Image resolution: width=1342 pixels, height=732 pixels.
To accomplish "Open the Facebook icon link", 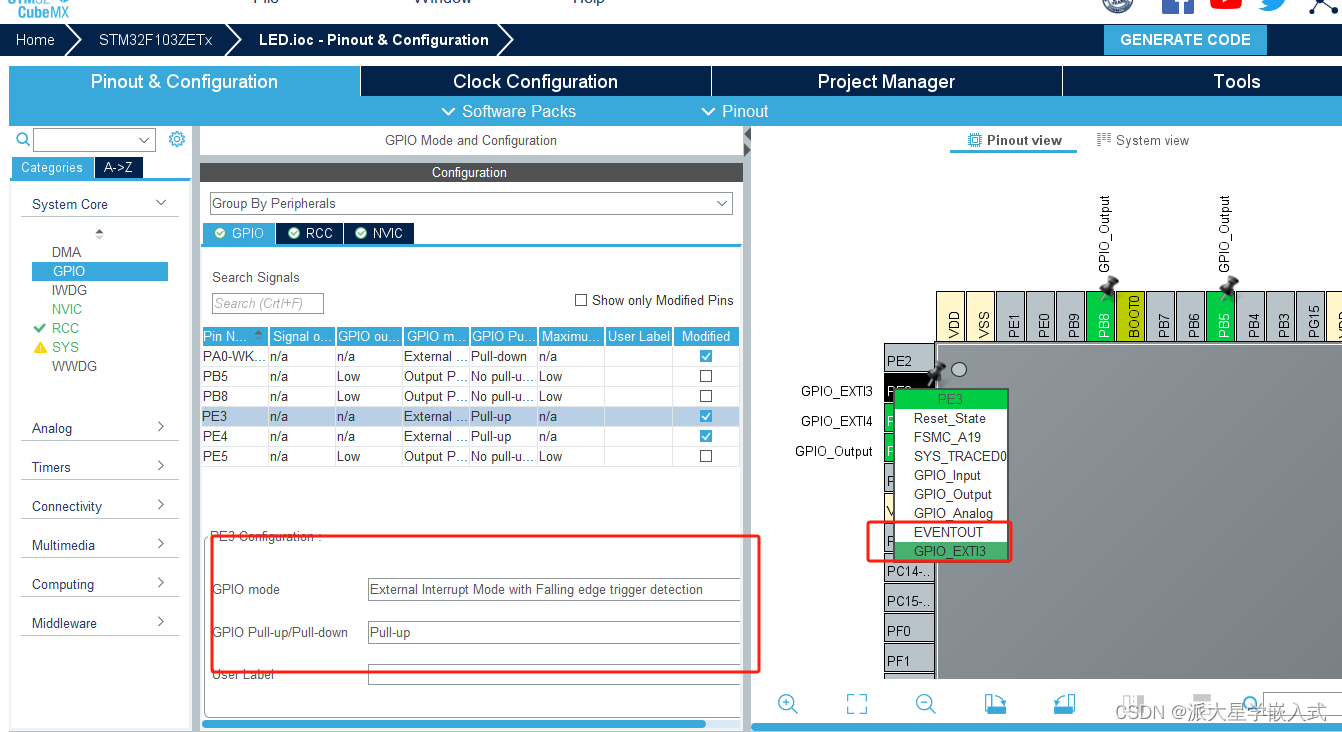I will tap(1178, 6).
